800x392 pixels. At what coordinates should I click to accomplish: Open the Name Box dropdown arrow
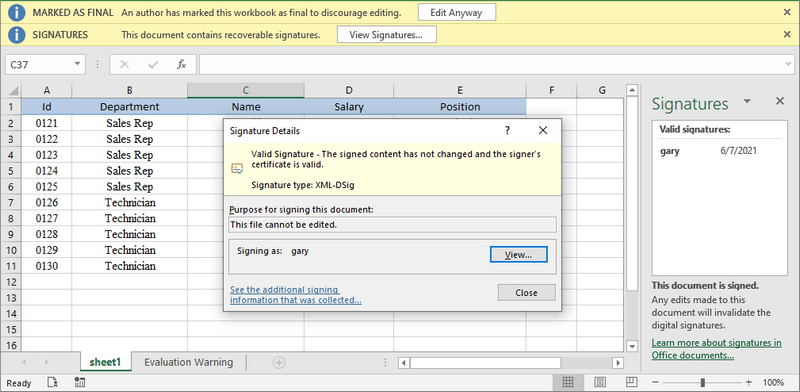(78, 64)
